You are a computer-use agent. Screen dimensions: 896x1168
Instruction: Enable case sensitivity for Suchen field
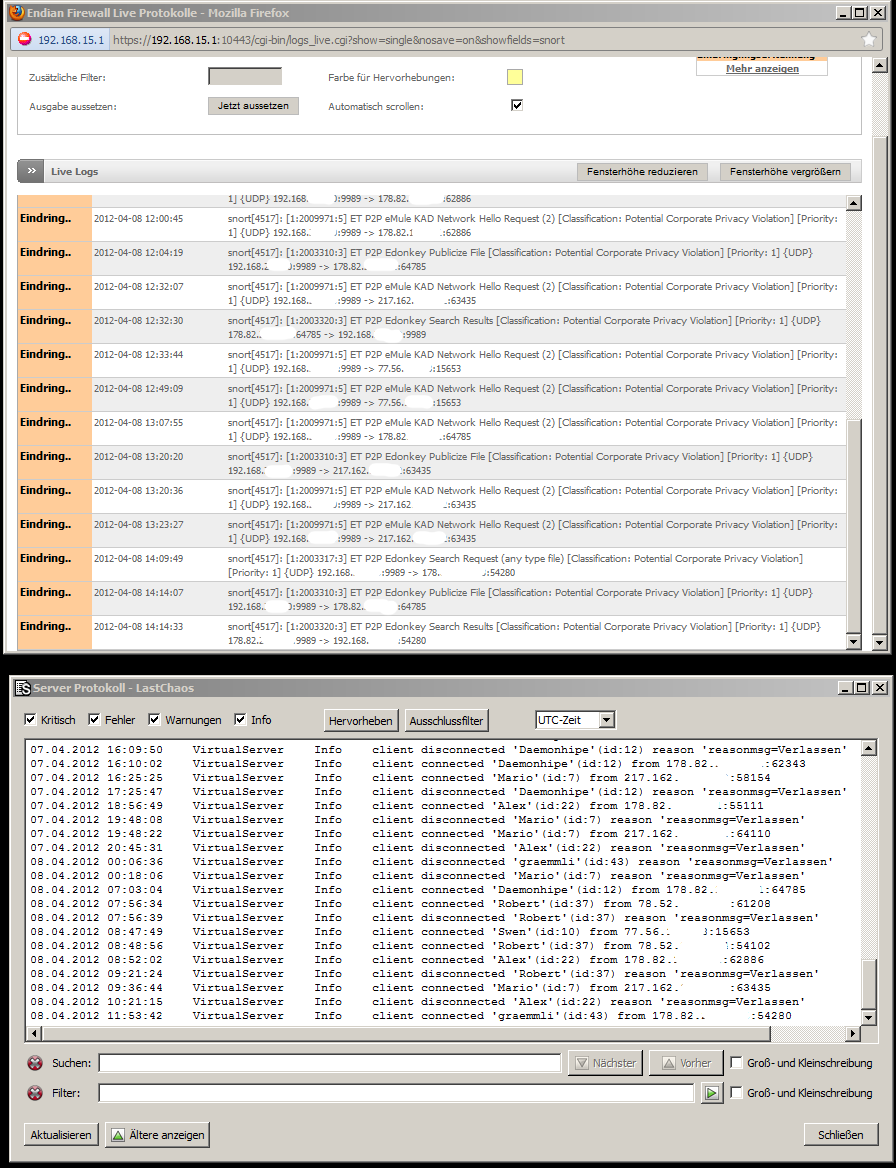click(x=737, y=1063)
